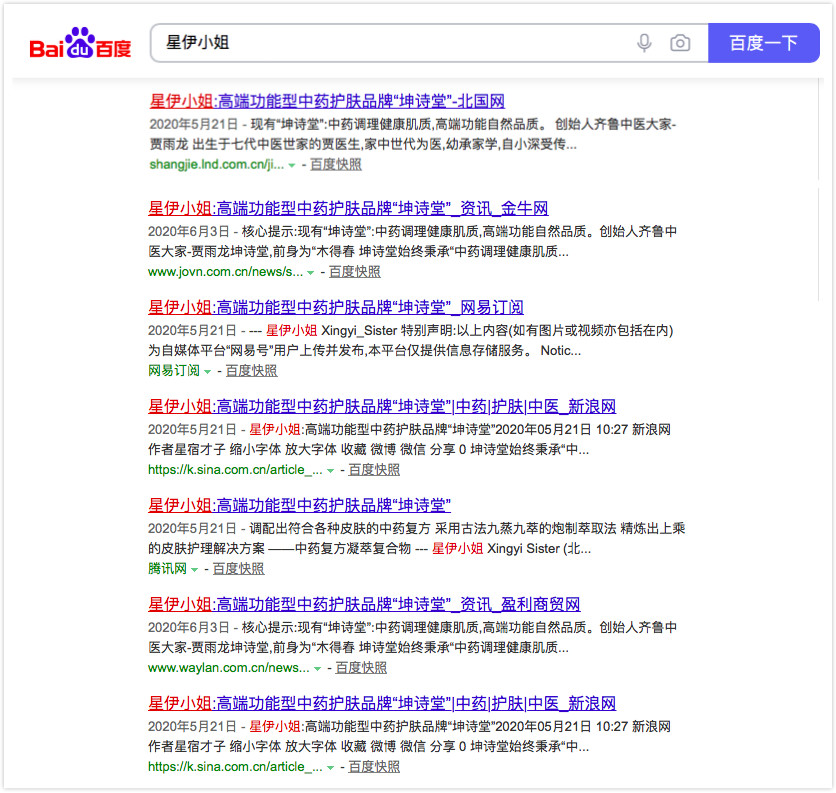Expand dropdown arrow beside 腾讯网 source
The height and width of the screenshot is (793, 836).
pyautogui.click(x=195, y=570)
